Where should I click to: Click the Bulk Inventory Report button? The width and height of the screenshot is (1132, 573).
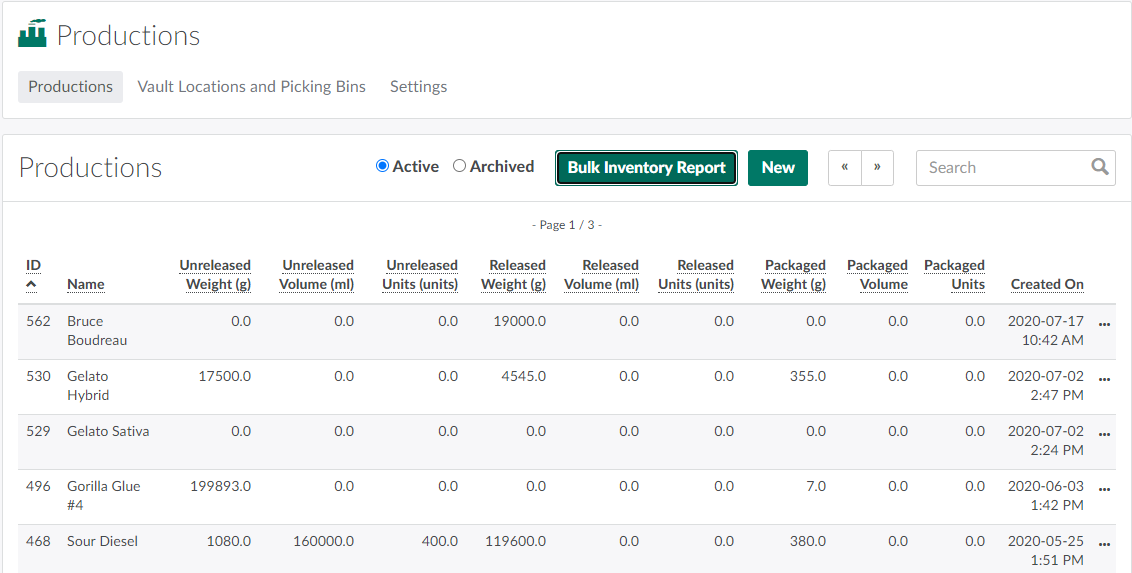646,168
